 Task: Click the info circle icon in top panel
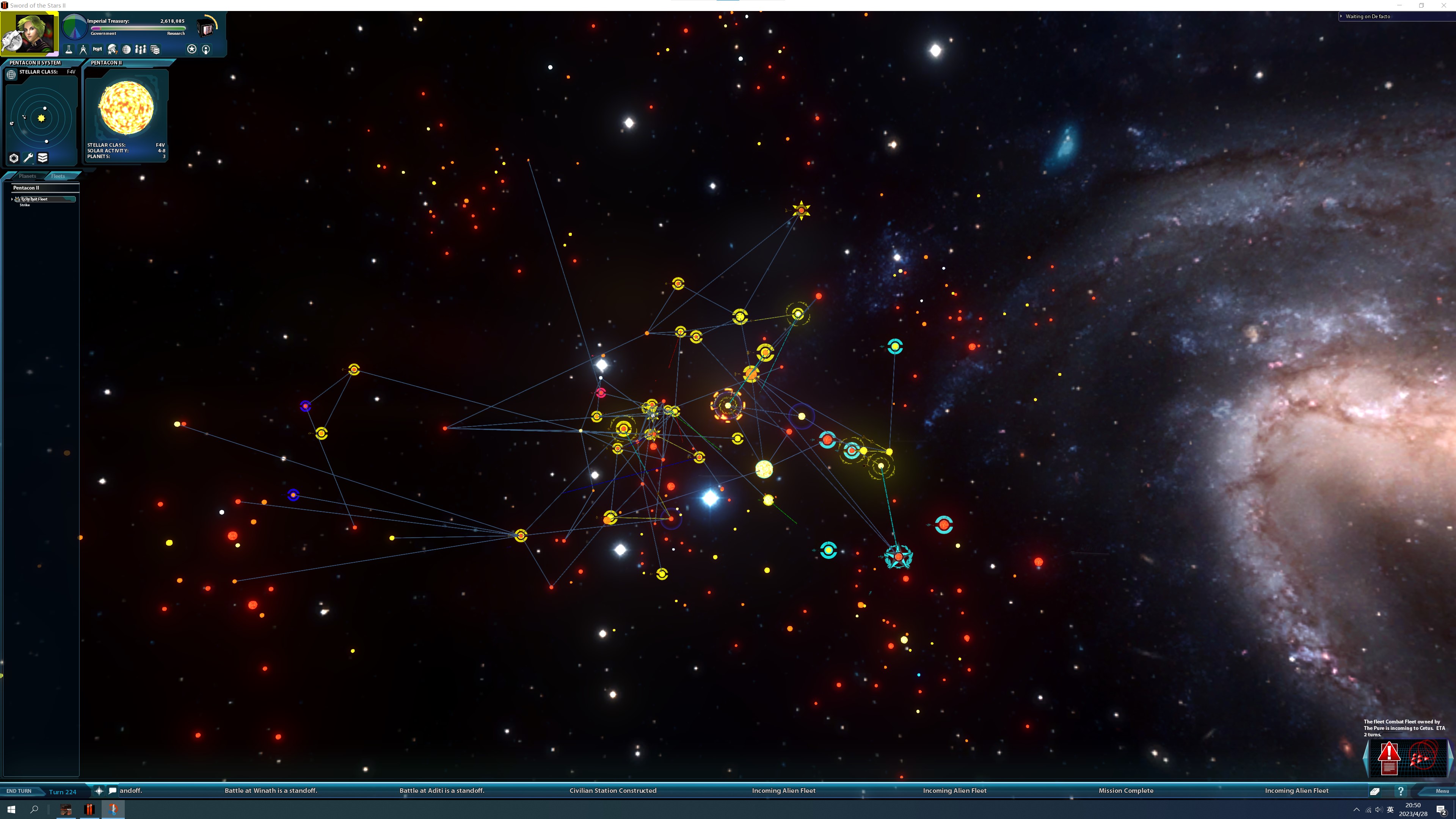(206, 49)
